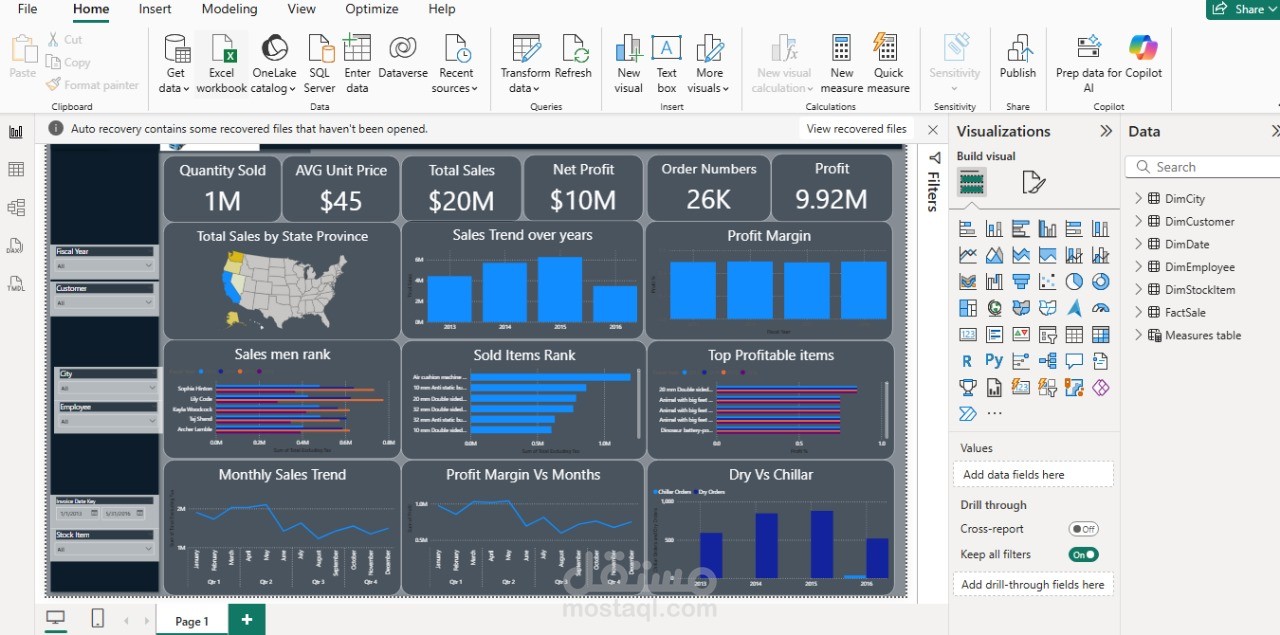Image resolution: width=1280 pixels, height=635 pixels.
Task: Switch to mobile layout icon at bottom
Action: 97,619
